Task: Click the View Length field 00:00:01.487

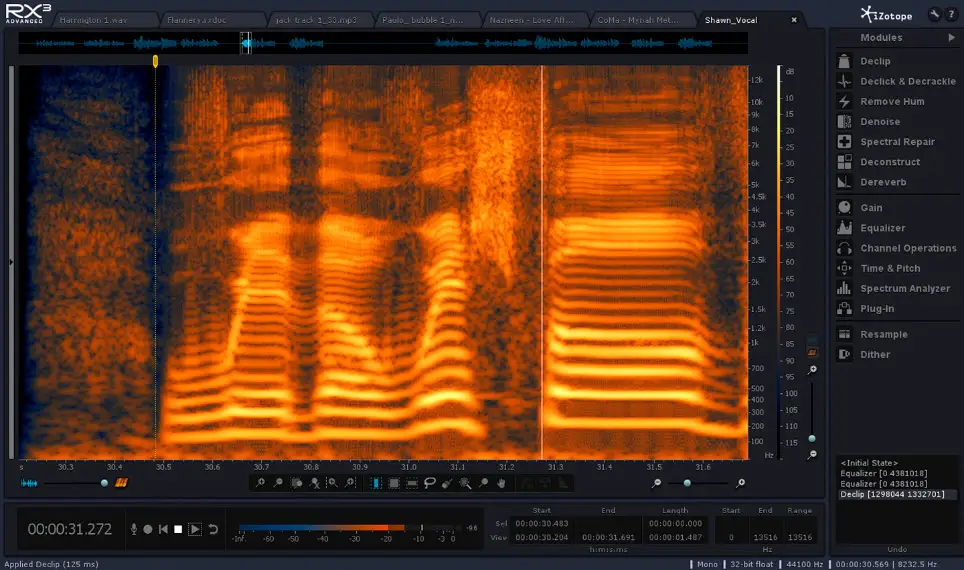Action: (675, 537)
